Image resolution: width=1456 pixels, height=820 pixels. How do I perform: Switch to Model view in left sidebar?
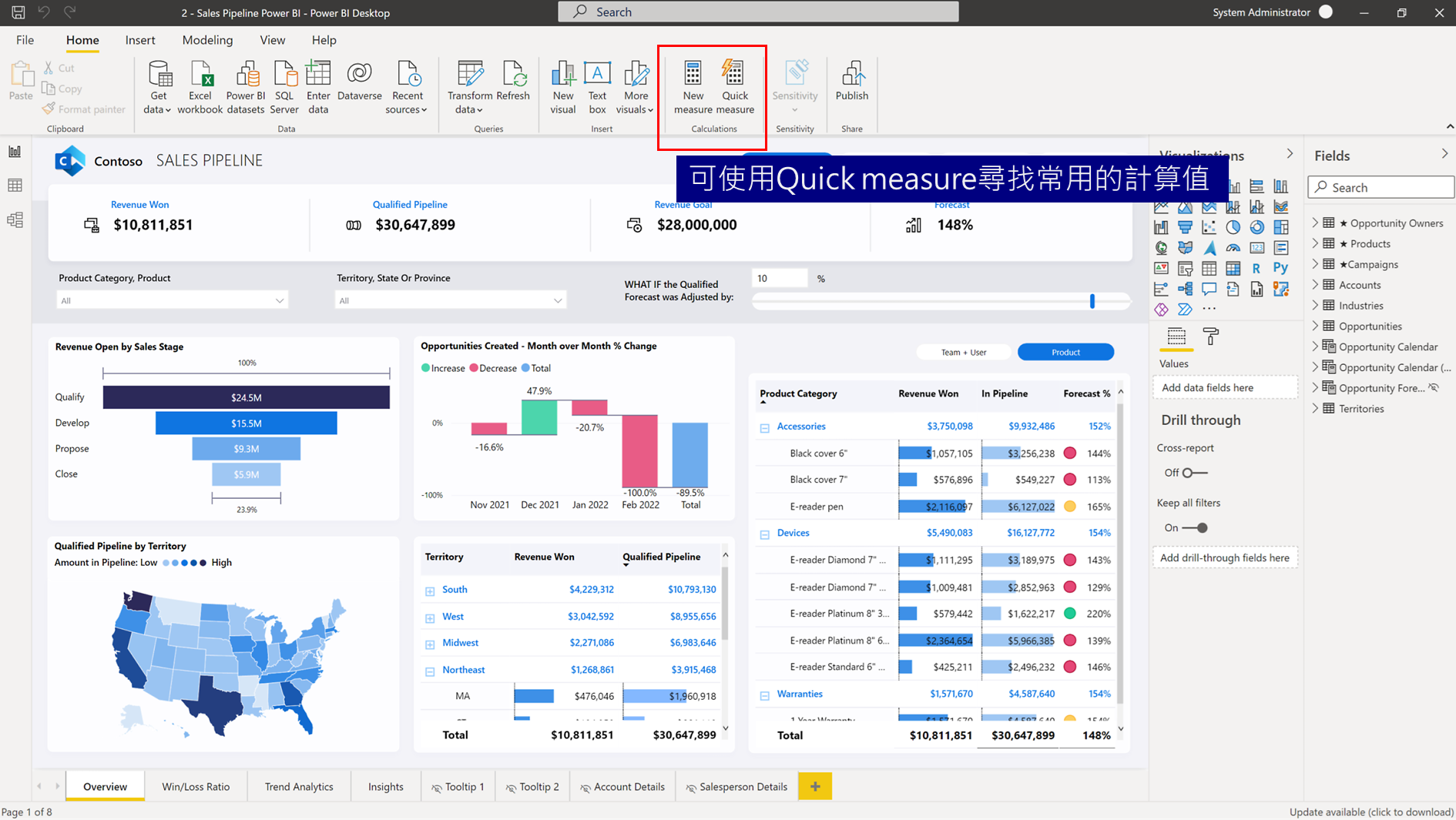point(15,220)
